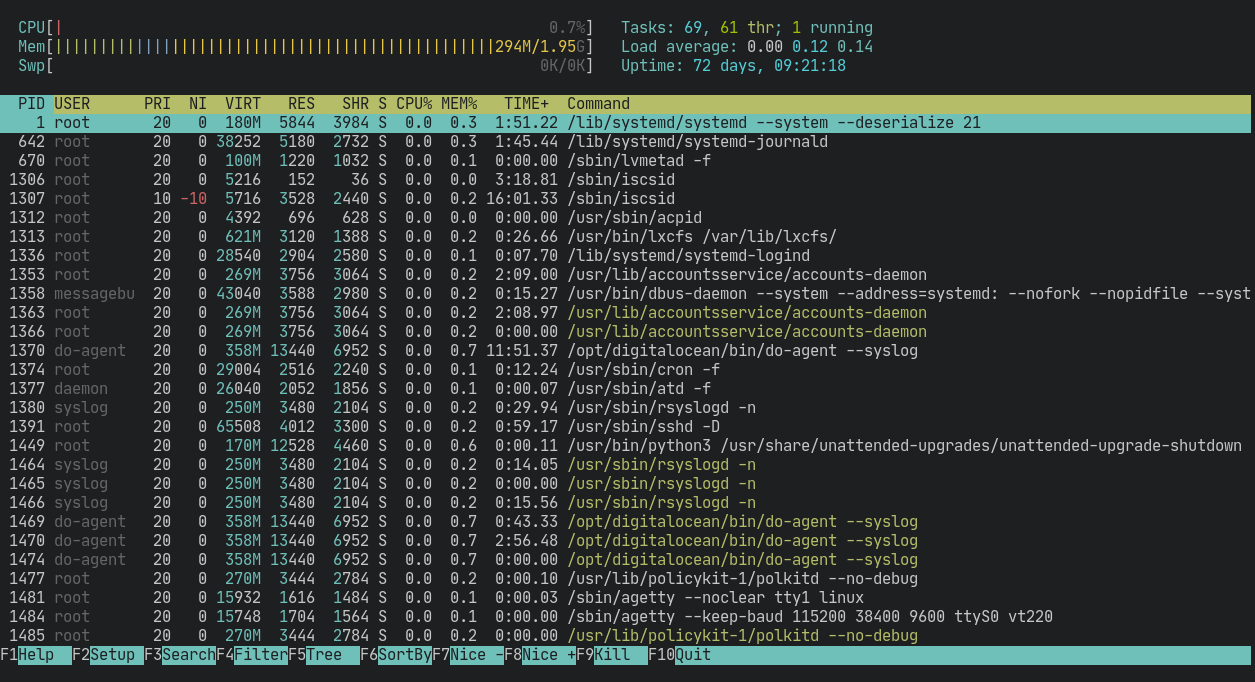Sort by the Command column header
Image resolution: width=1255 pixels, height=682 pixels.
[598, 104]
